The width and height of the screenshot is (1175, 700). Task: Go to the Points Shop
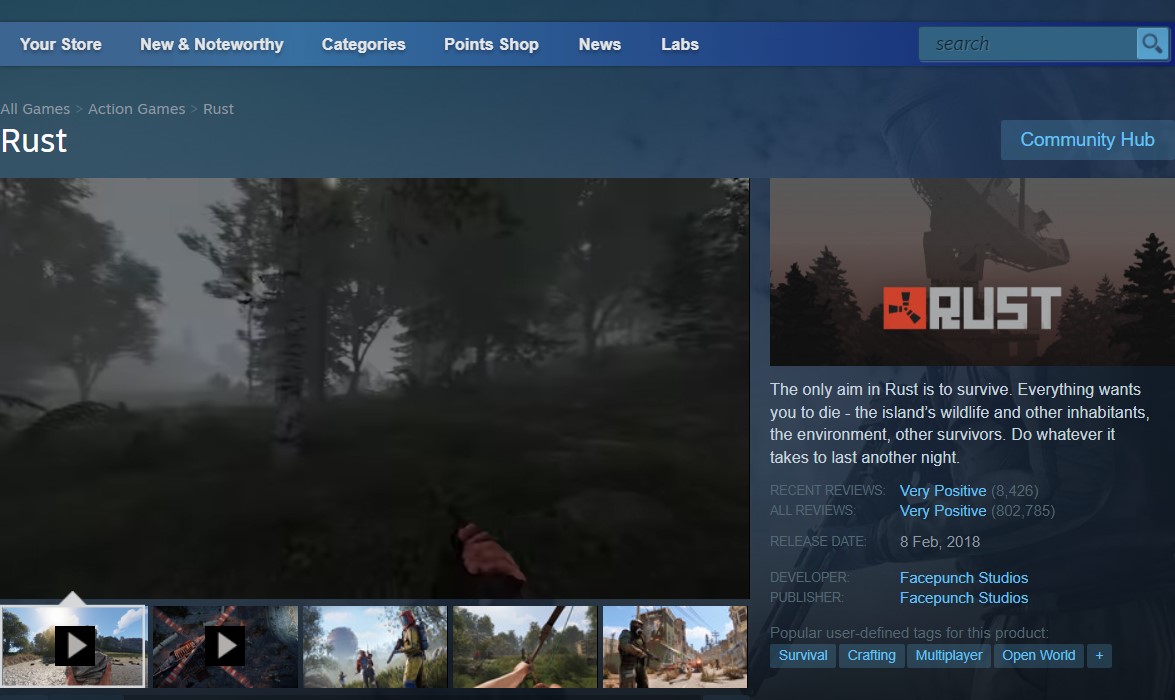click(491, 44)
